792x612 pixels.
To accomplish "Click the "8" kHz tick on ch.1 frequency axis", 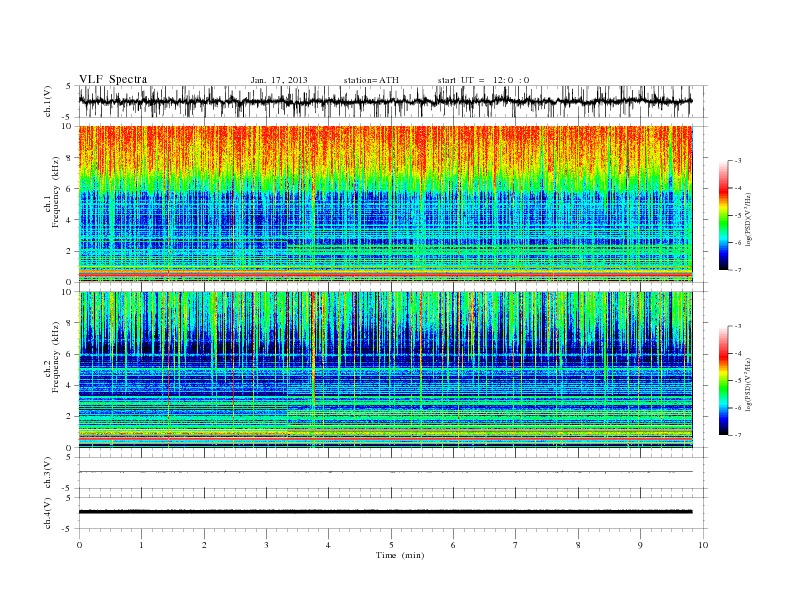I will click(69, 158).
